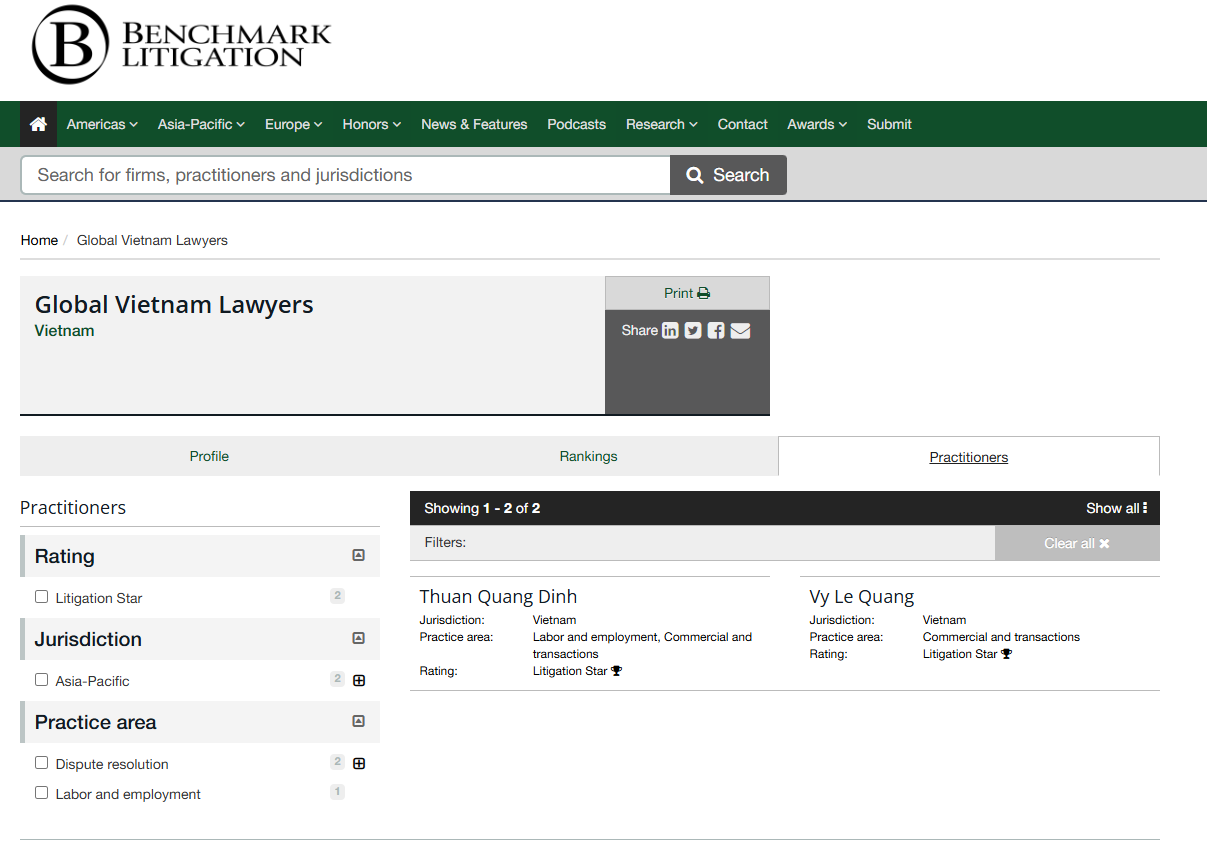Collapse the Practice area filter section

pos(359,721)
